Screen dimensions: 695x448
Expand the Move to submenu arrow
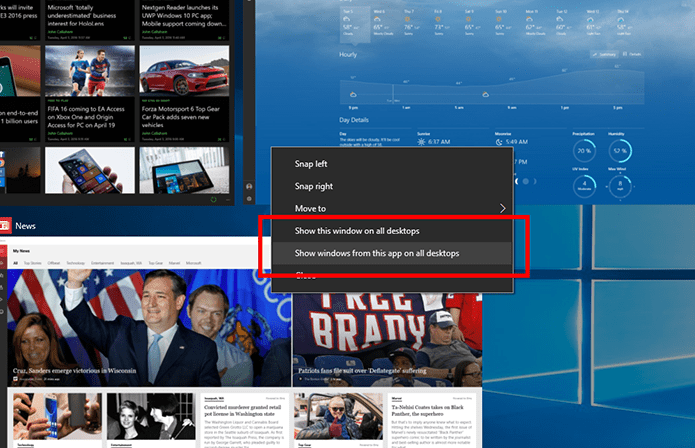pyautogui.click(x=503, y=208)
